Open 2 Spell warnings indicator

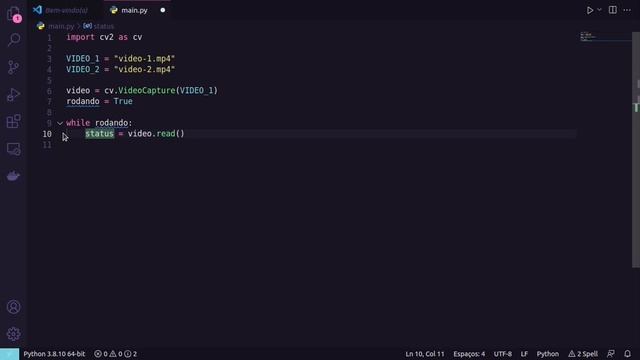[583, 354]
